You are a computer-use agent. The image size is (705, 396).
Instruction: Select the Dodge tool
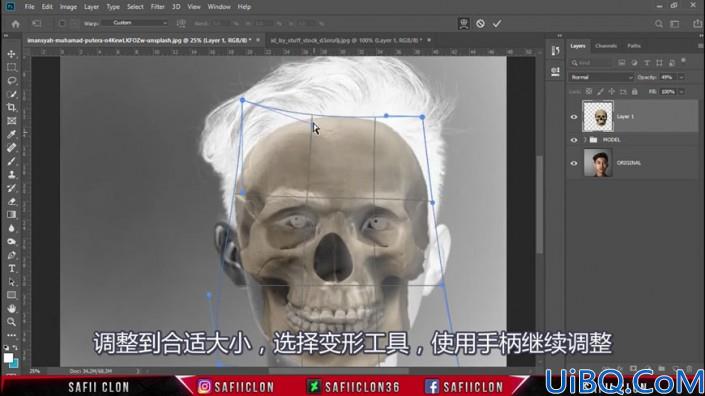pos(12,242)
